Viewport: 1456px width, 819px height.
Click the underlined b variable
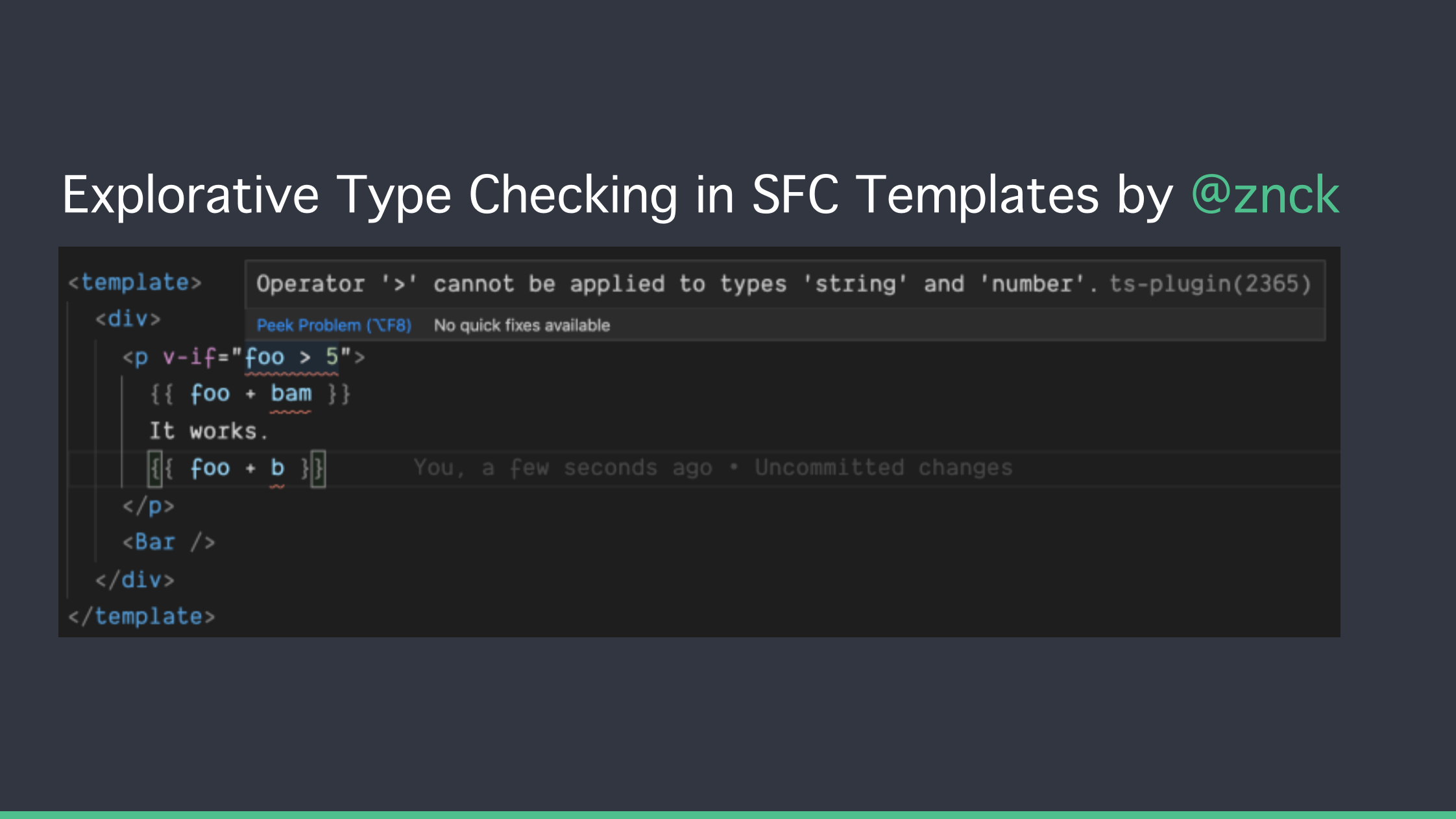(277, 468)
